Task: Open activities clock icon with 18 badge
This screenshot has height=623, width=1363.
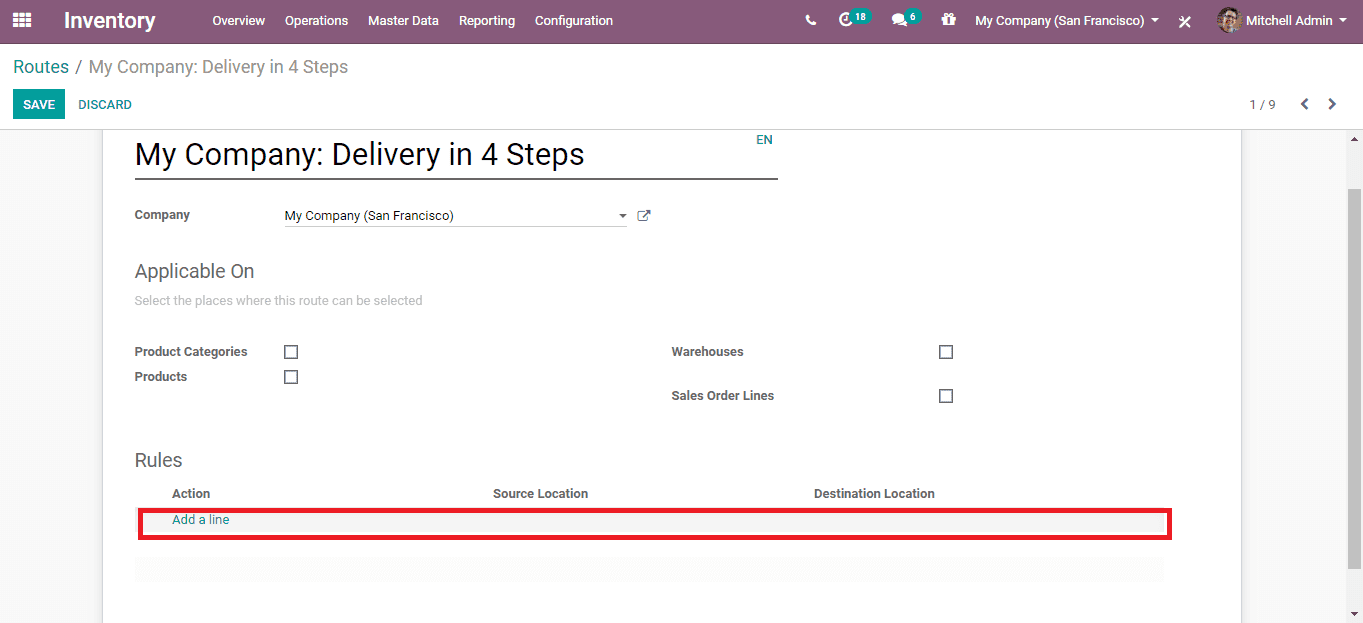Action: (x=854, y=19)
